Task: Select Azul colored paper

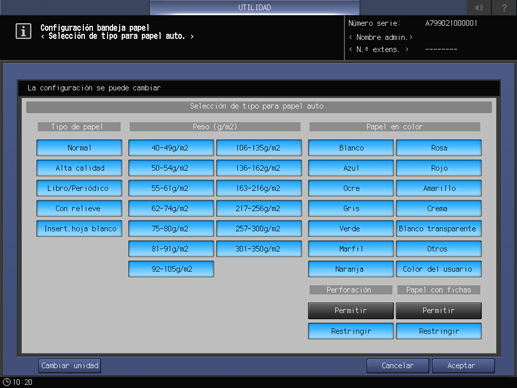Action: coord(351,168)
